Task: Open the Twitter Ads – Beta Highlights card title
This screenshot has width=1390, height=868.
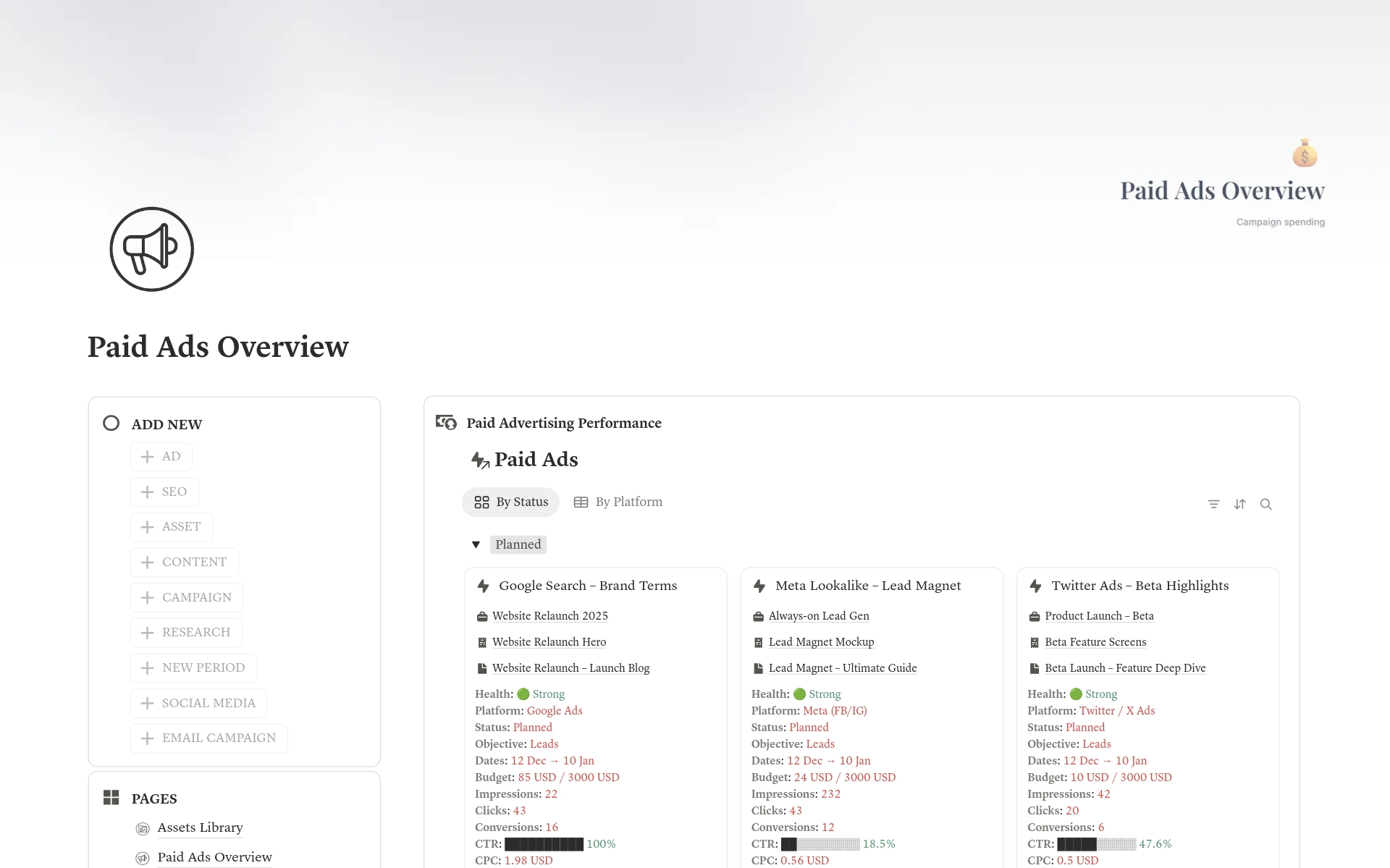Action: (1140, 586)
